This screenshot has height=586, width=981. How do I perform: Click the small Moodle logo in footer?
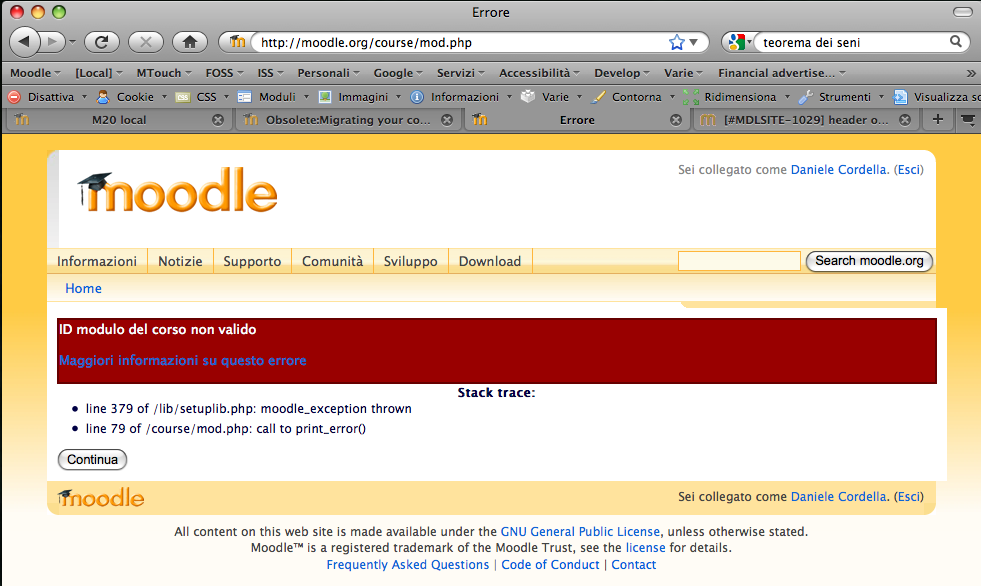click(101, 498)
